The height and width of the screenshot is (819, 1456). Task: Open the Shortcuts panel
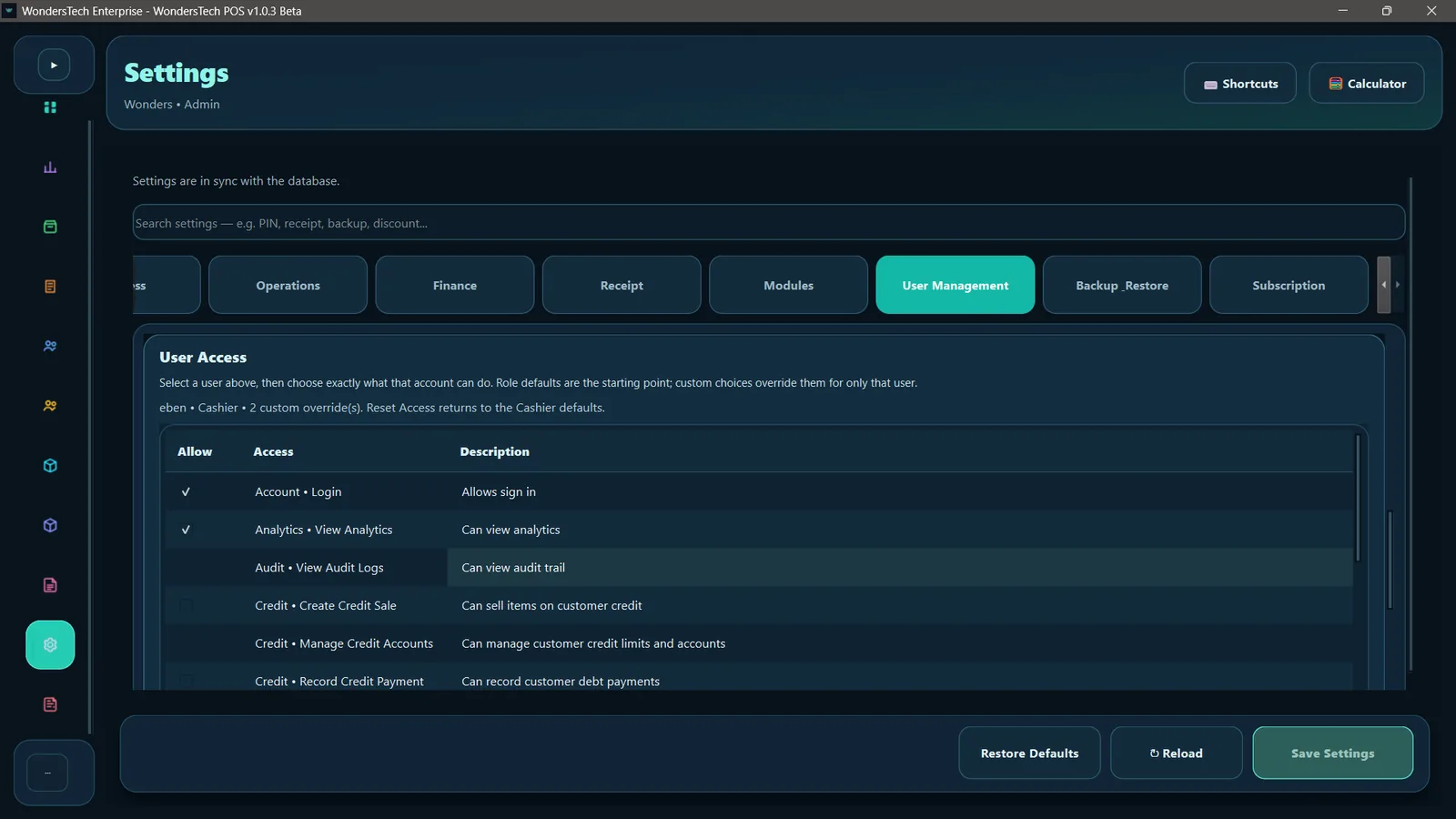(x=1240, y=84)
